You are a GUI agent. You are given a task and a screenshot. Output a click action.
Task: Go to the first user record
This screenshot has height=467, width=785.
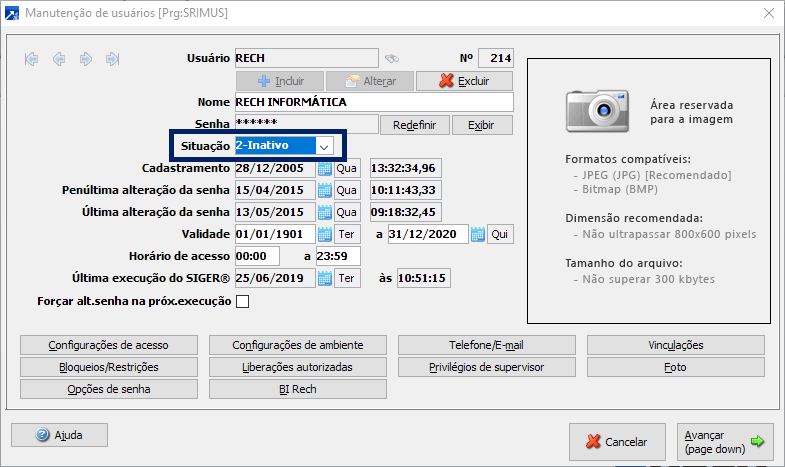[x=32, y=59]
